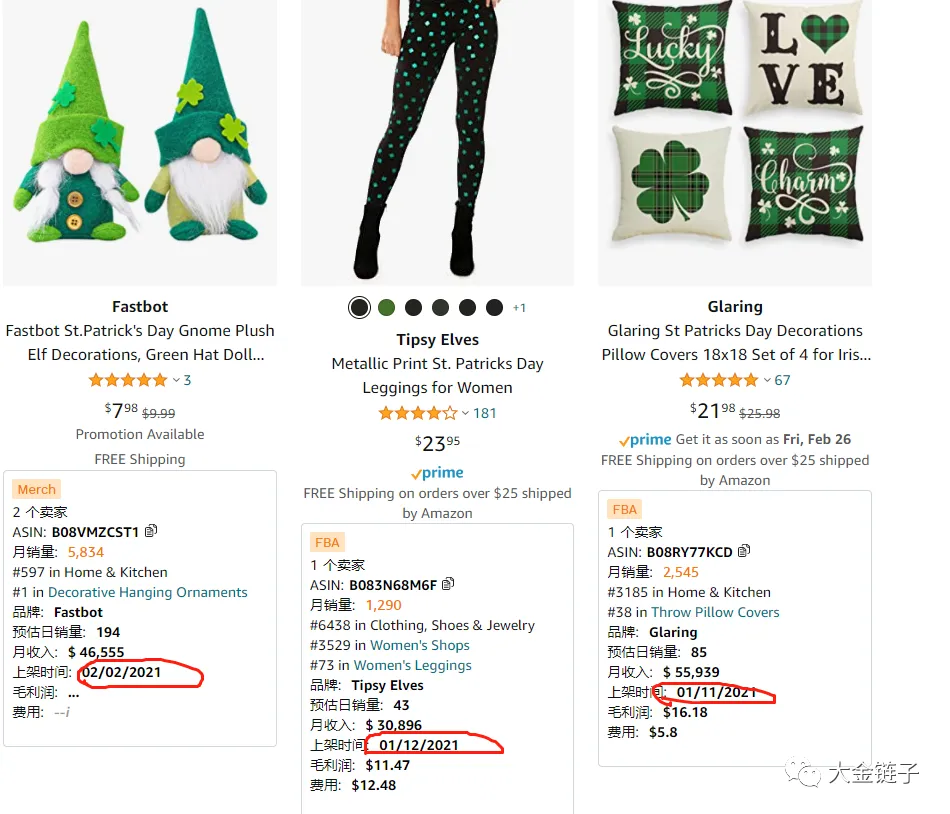Viewport: 950px width, 814px height.
Task: Copy ASIN B08RY77KCD with the copy icon
Action: coord(744,551)
